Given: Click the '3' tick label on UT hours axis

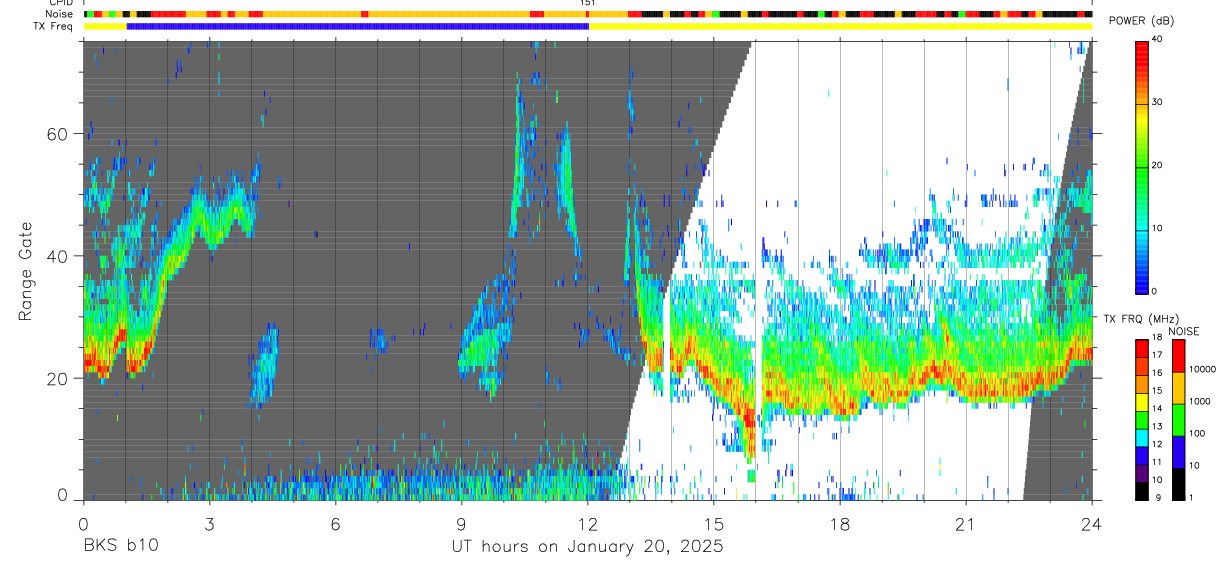Looking at the screenshot, I should pos(209,524).
